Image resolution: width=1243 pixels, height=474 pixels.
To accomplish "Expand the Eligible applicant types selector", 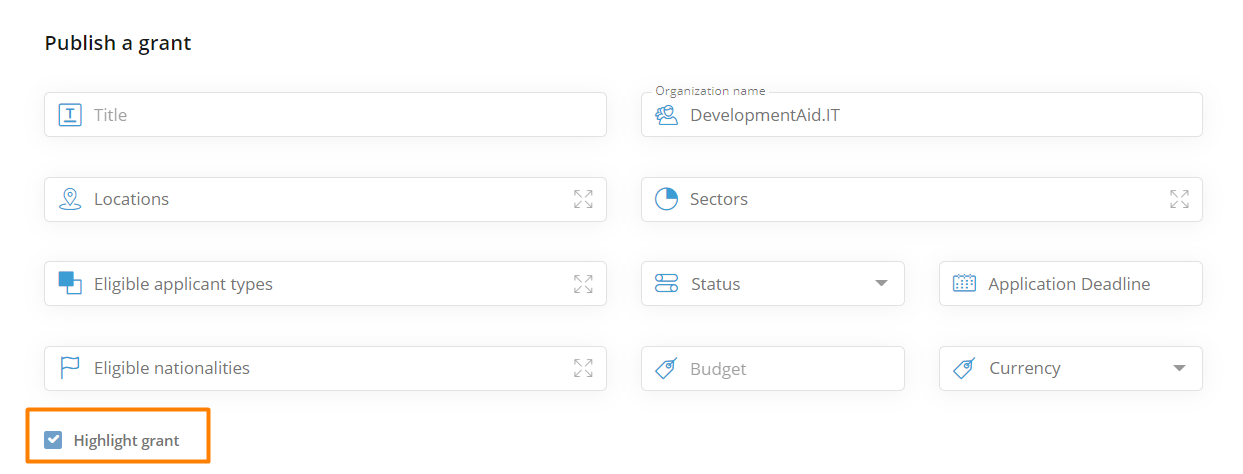I will click(x=583, y=283).
